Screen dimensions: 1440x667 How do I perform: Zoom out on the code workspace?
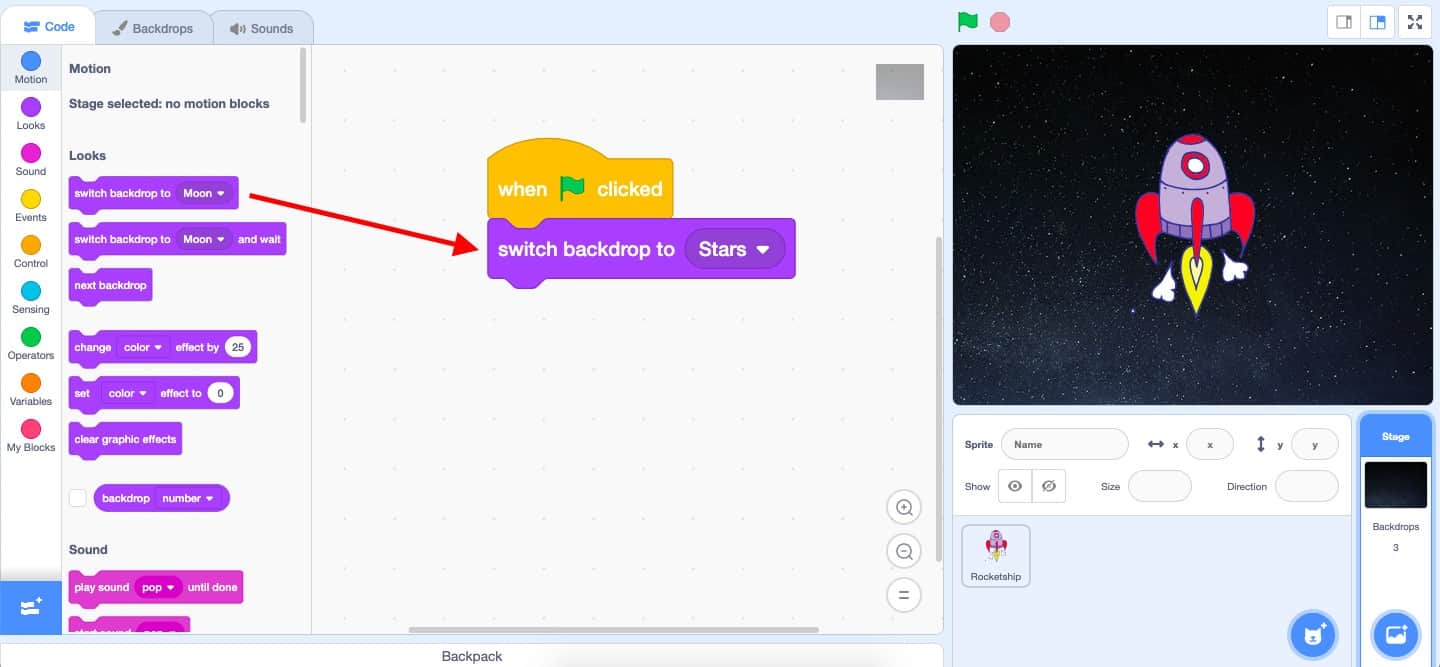(904, 551)
